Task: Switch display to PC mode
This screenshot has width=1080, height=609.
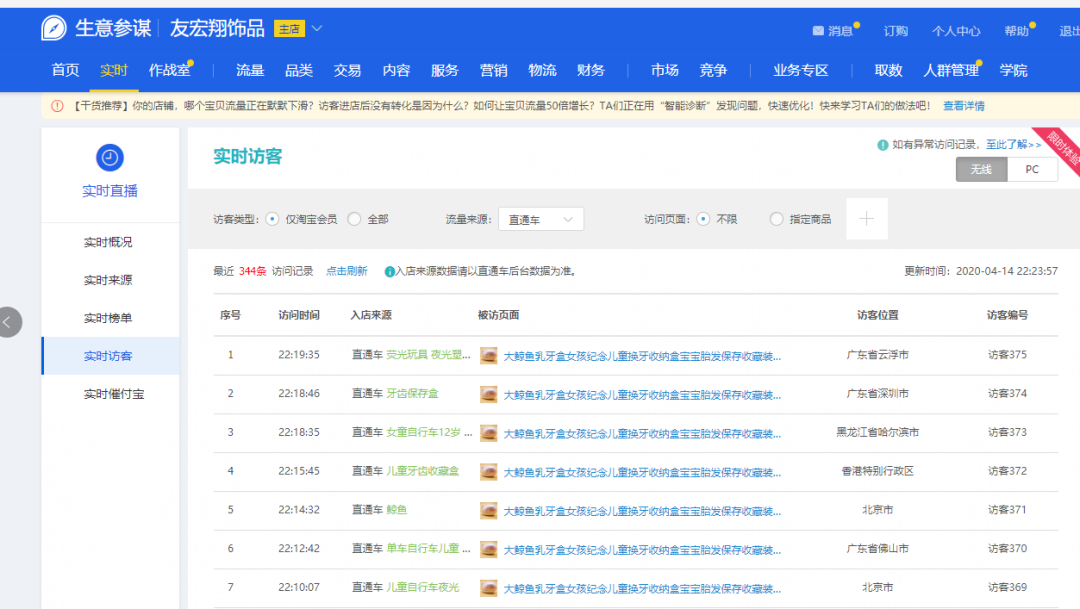Action: tap(1032, 170)
